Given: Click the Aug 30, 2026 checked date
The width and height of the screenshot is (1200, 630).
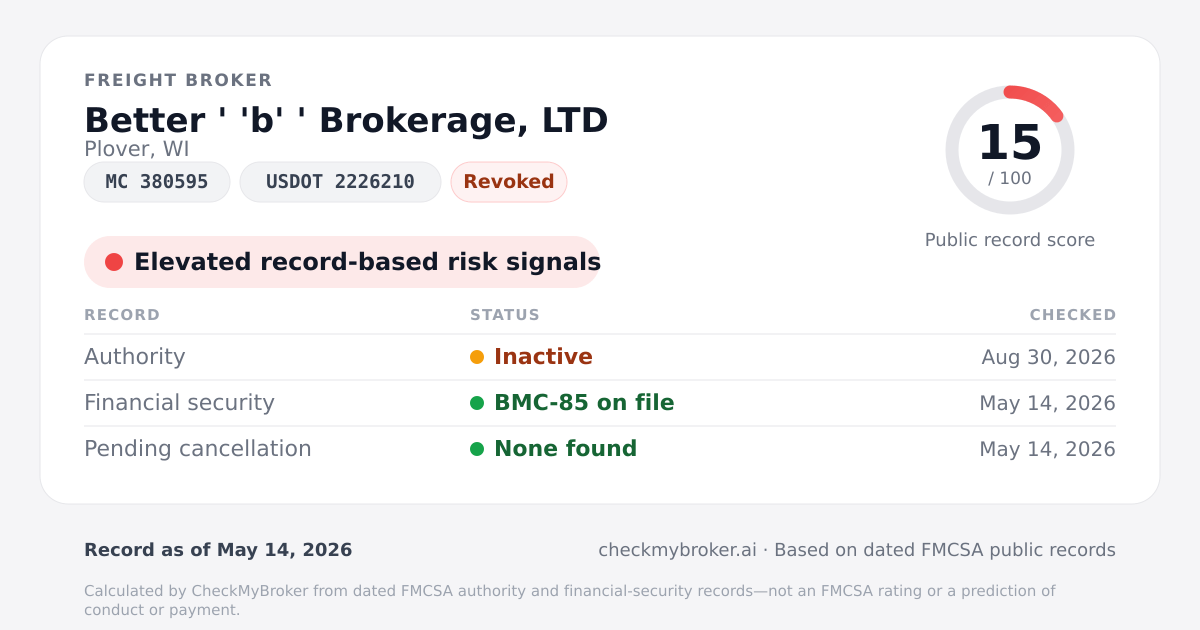Looking at the screenshot, I should click(1049, 357).
